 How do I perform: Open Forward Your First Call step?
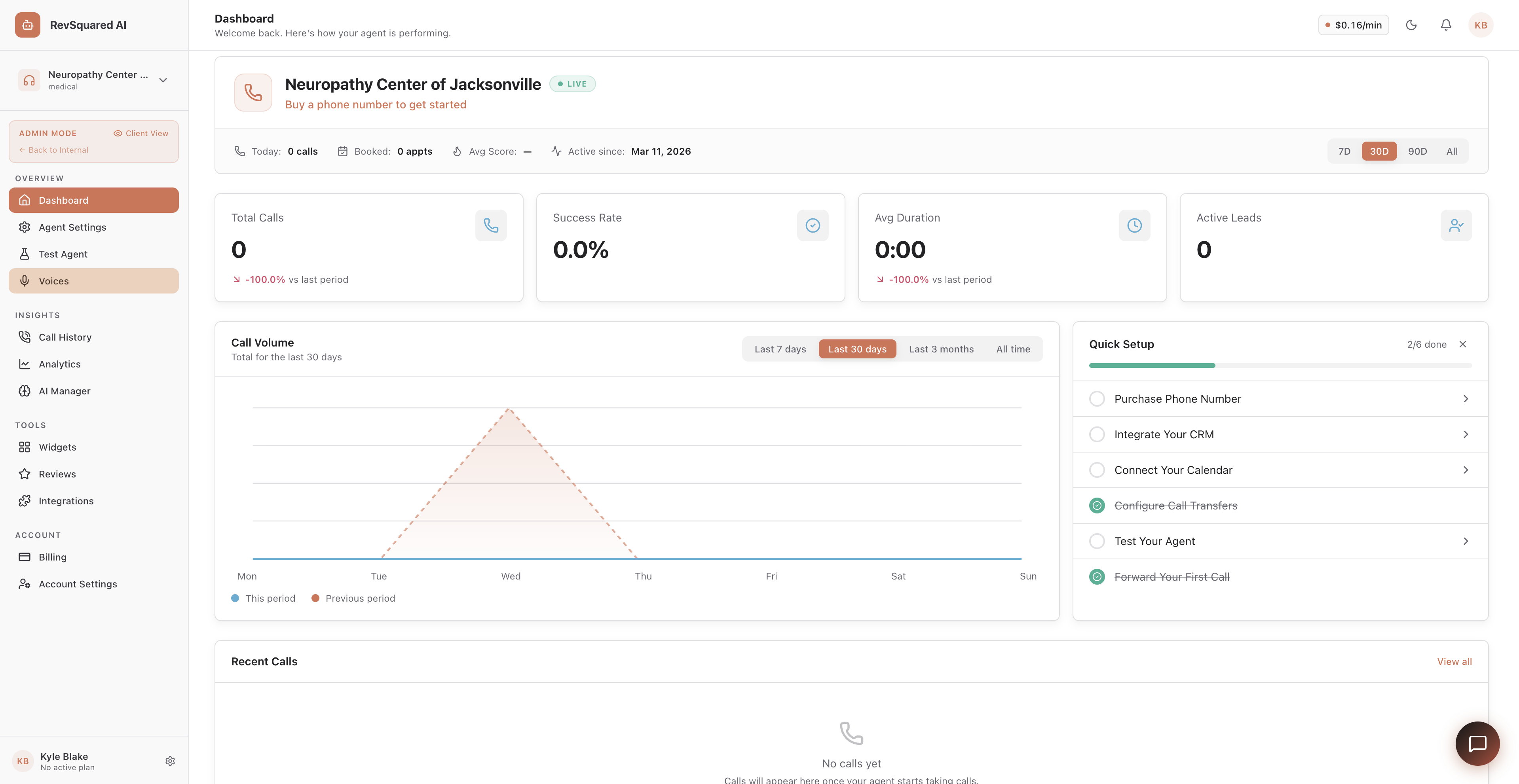[x=1280, y=577]
